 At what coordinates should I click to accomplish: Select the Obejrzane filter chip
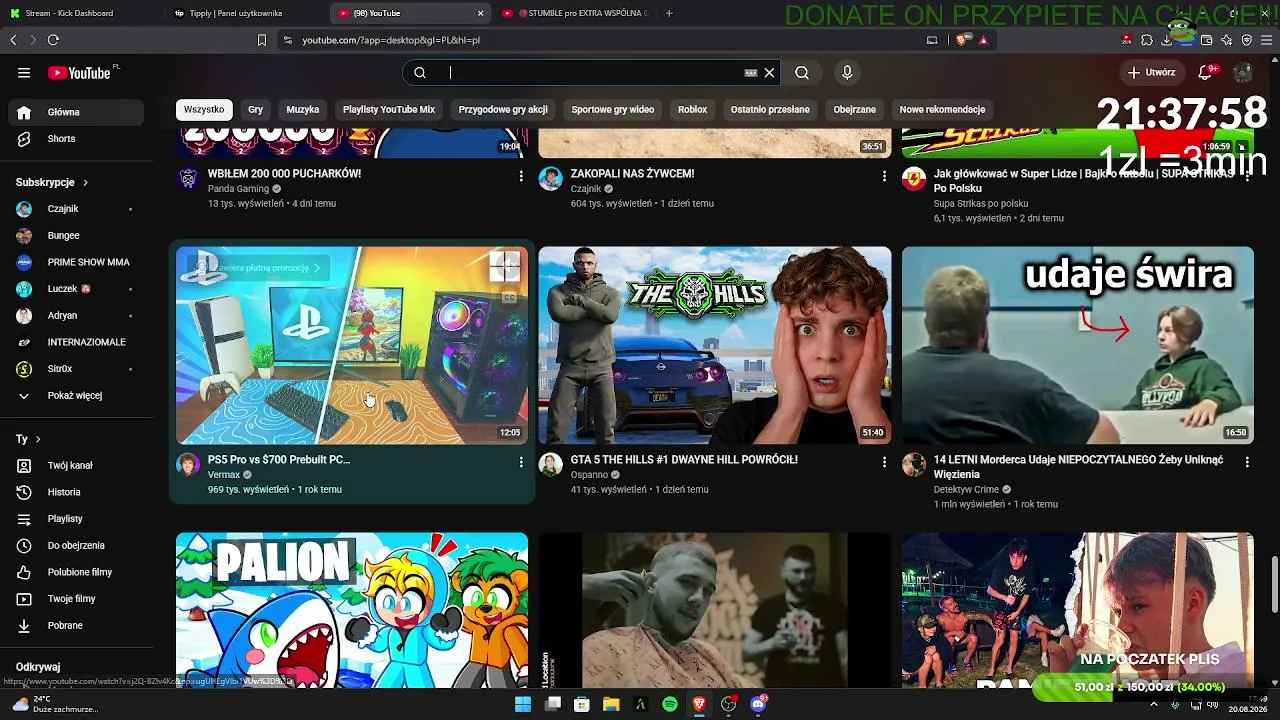pyautogui.click(x=854, y=109)
